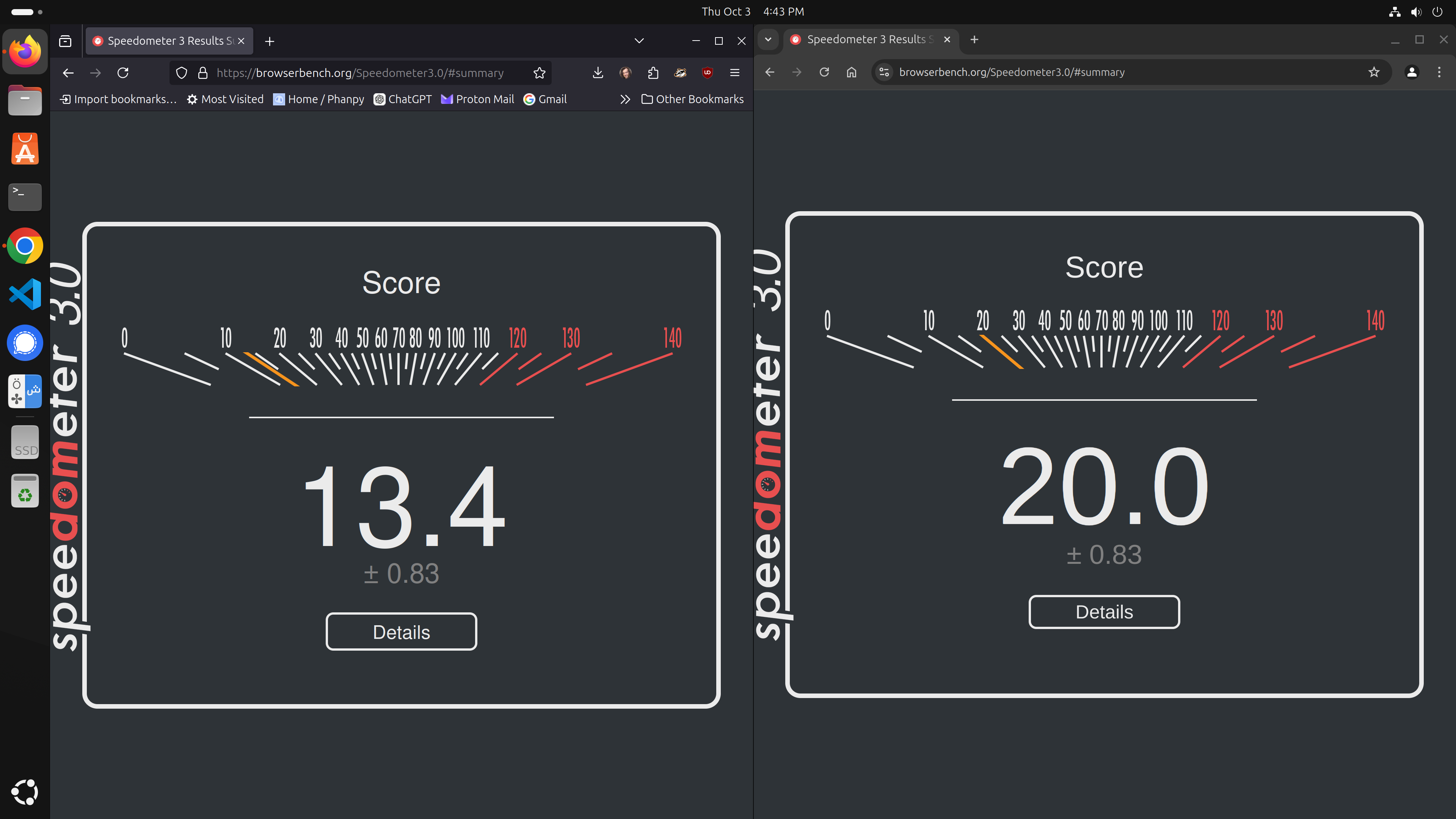The width and height of the screenshot is (1456, 819).
Task: Open Gmail bookmark
Action: point(545,99)
